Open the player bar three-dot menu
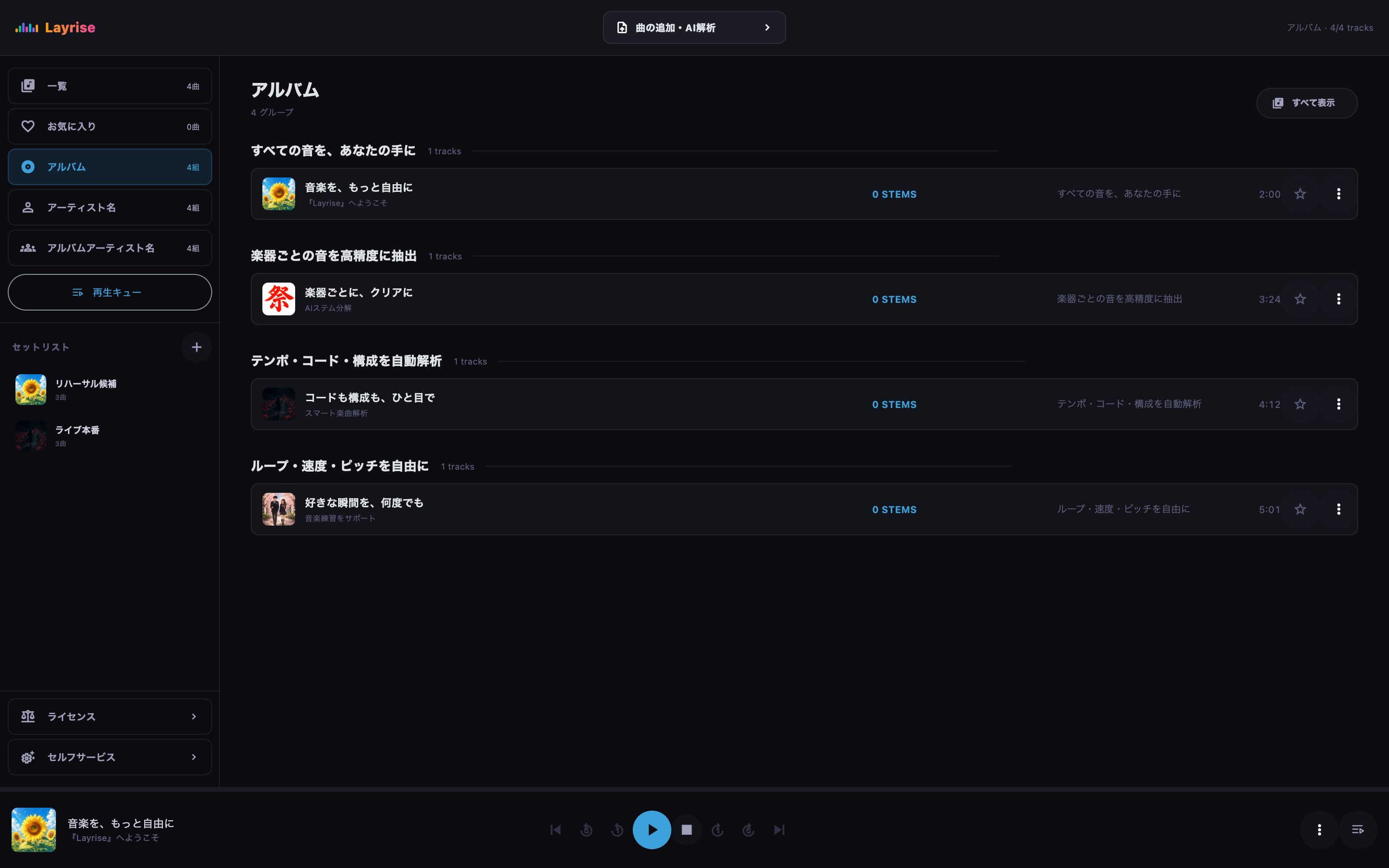The height and width of the screenshot is (868, 1389). pos(1319,829)
